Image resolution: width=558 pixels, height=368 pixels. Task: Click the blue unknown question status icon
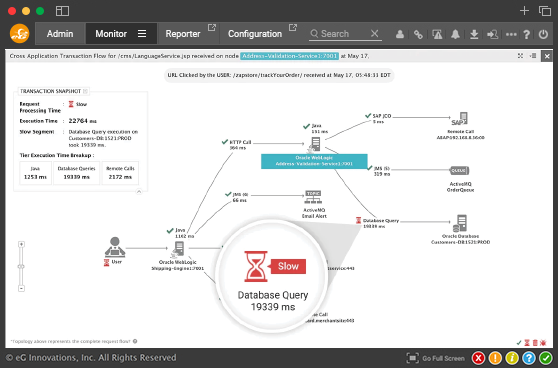coord(529,358)
